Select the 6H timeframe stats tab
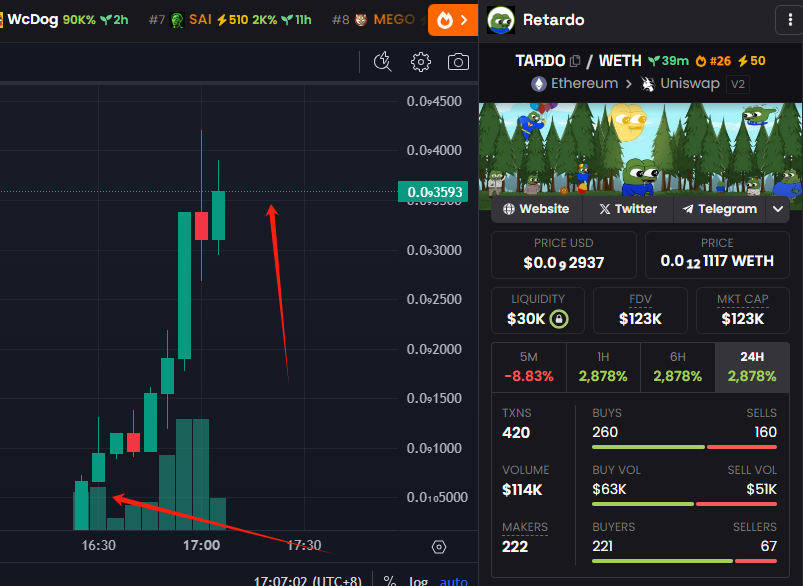 point(678,367)
